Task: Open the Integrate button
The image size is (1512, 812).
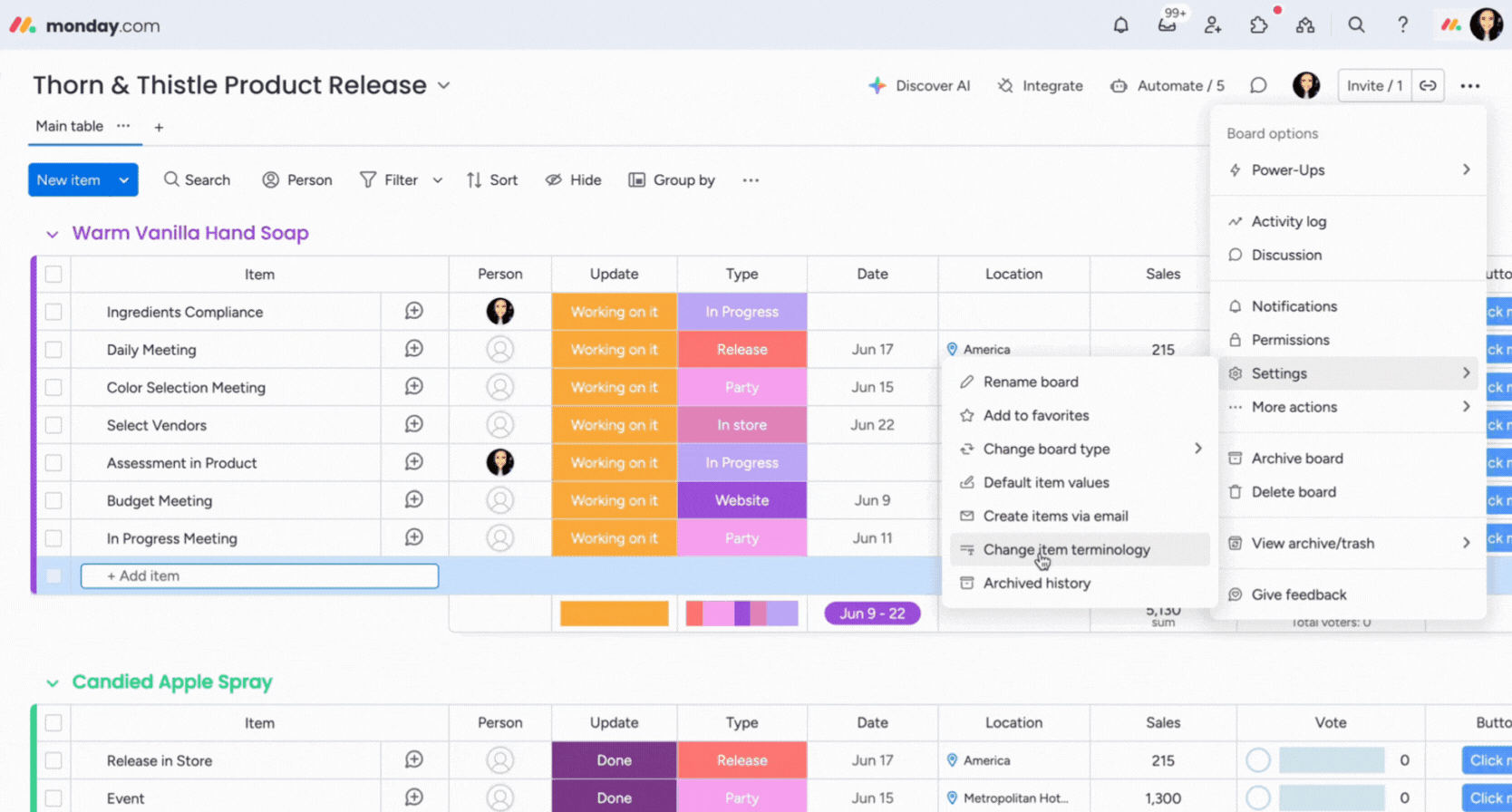Action: pos(1040,85)
